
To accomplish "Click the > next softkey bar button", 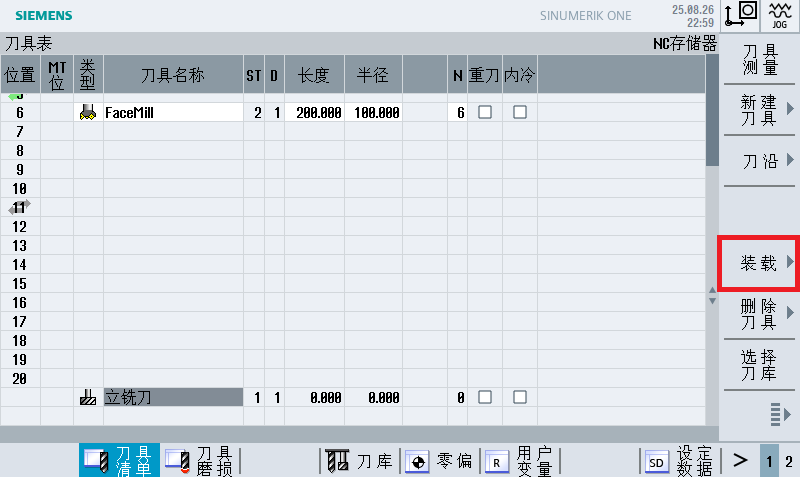I will (x=740, y=461).
